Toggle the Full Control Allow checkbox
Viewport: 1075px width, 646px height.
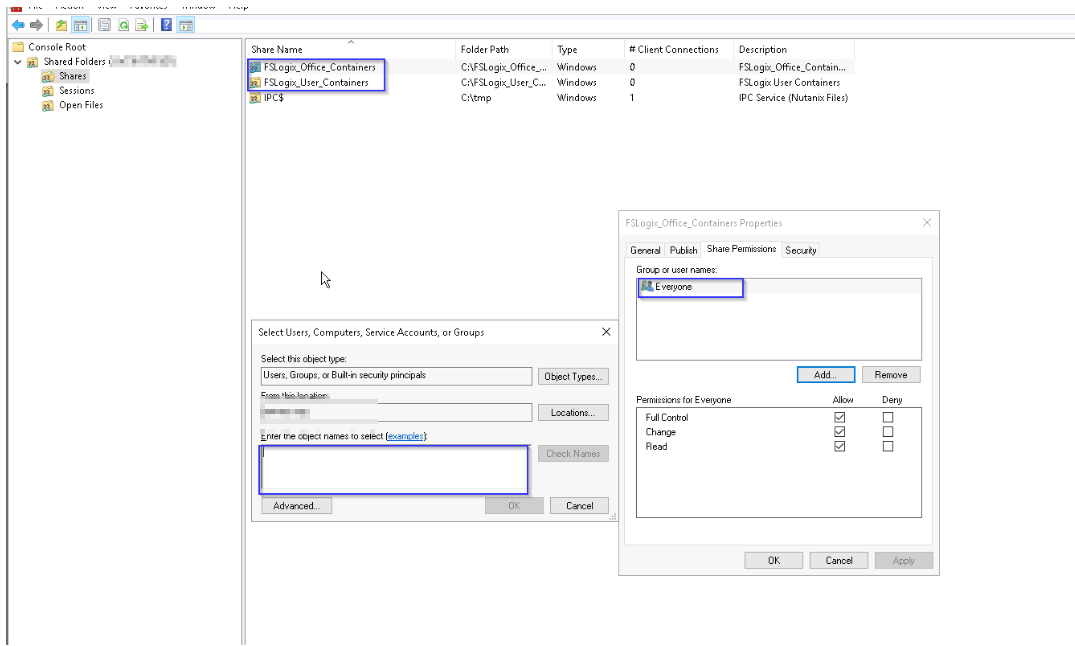(839, 417)
